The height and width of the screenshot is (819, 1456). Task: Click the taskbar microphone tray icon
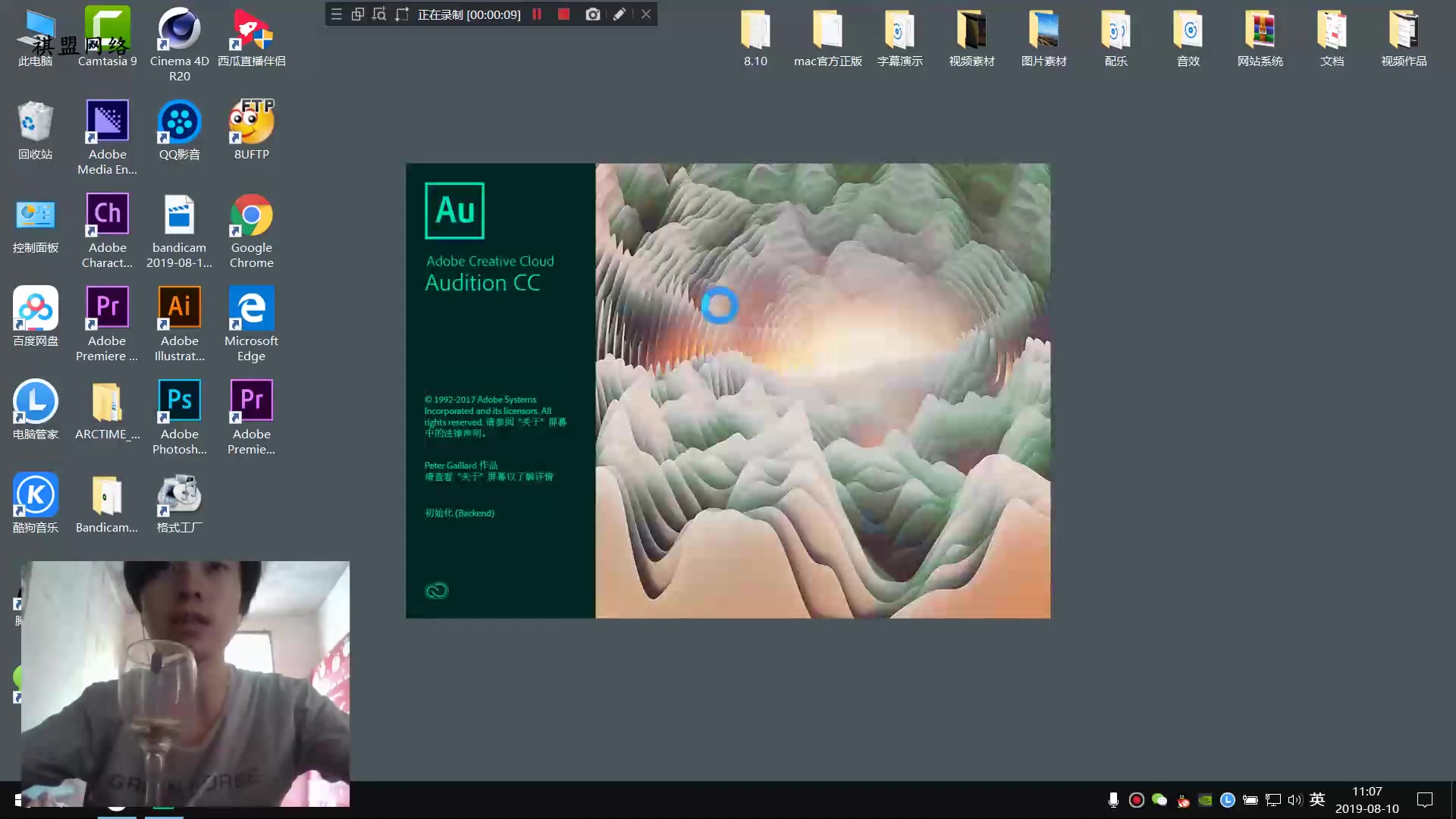pos(1113,799)
